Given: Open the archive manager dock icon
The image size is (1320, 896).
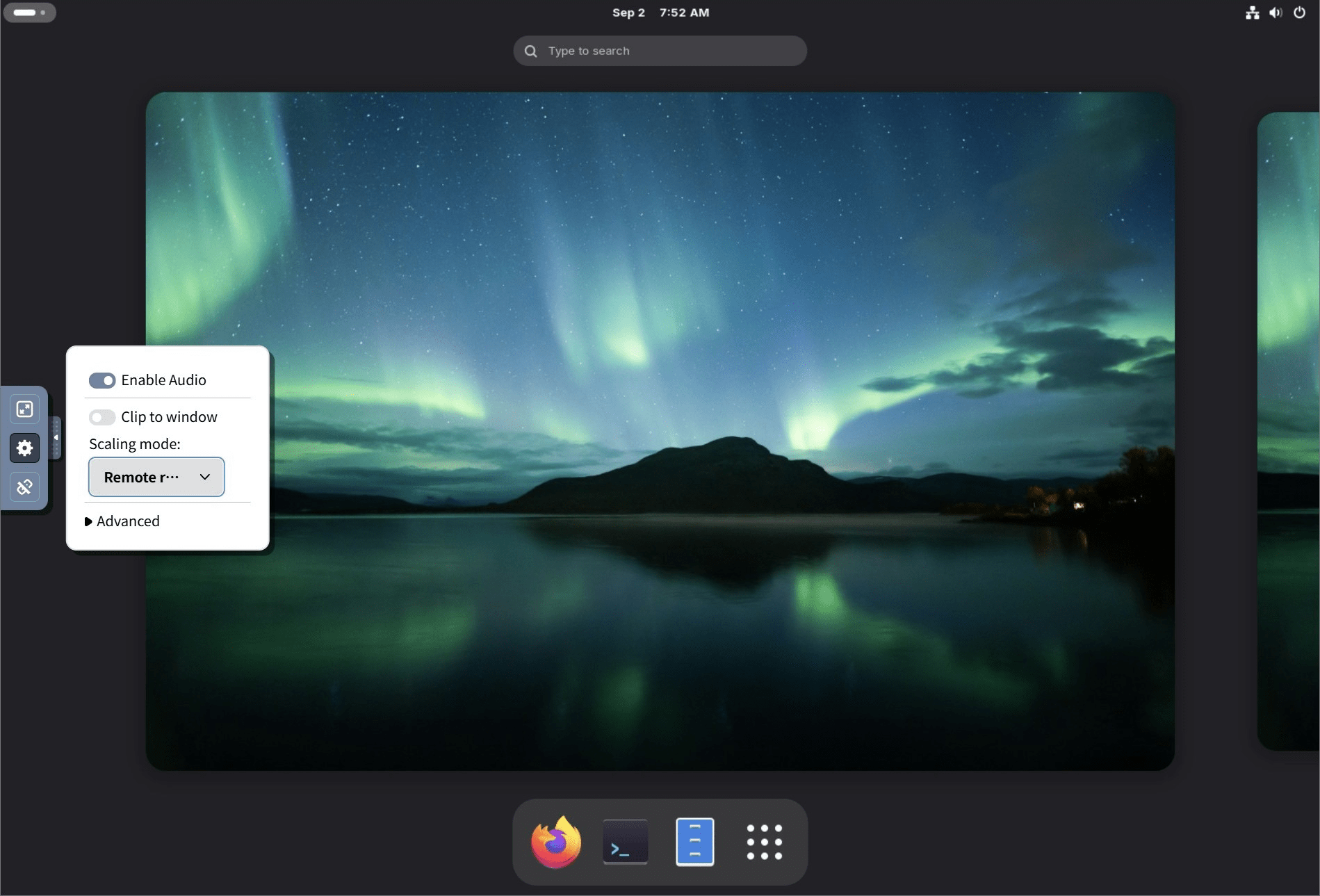Looking at the screenshot, I should 695,842.
